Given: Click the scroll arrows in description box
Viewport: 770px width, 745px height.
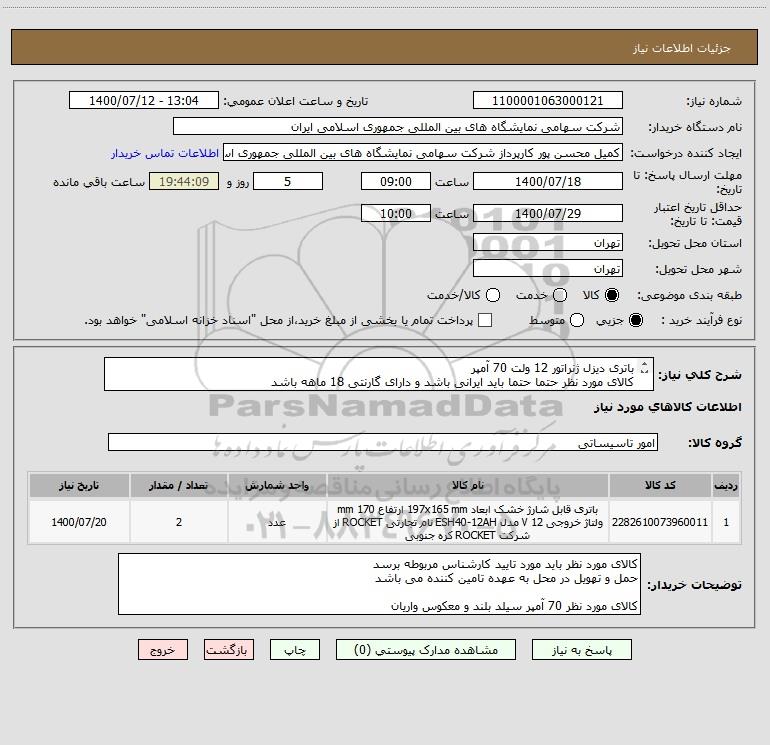Looking at the screenshot, I should tap(645, 367).
